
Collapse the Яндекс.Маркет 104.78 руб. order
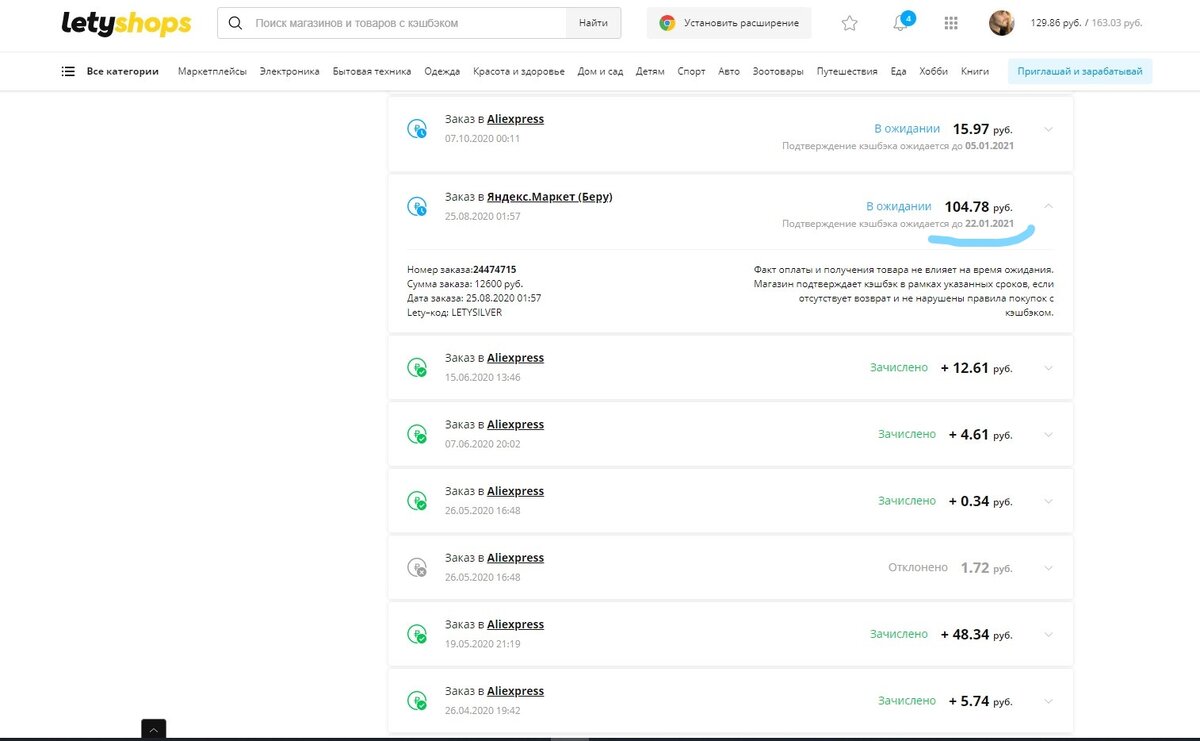[1048, 206]
